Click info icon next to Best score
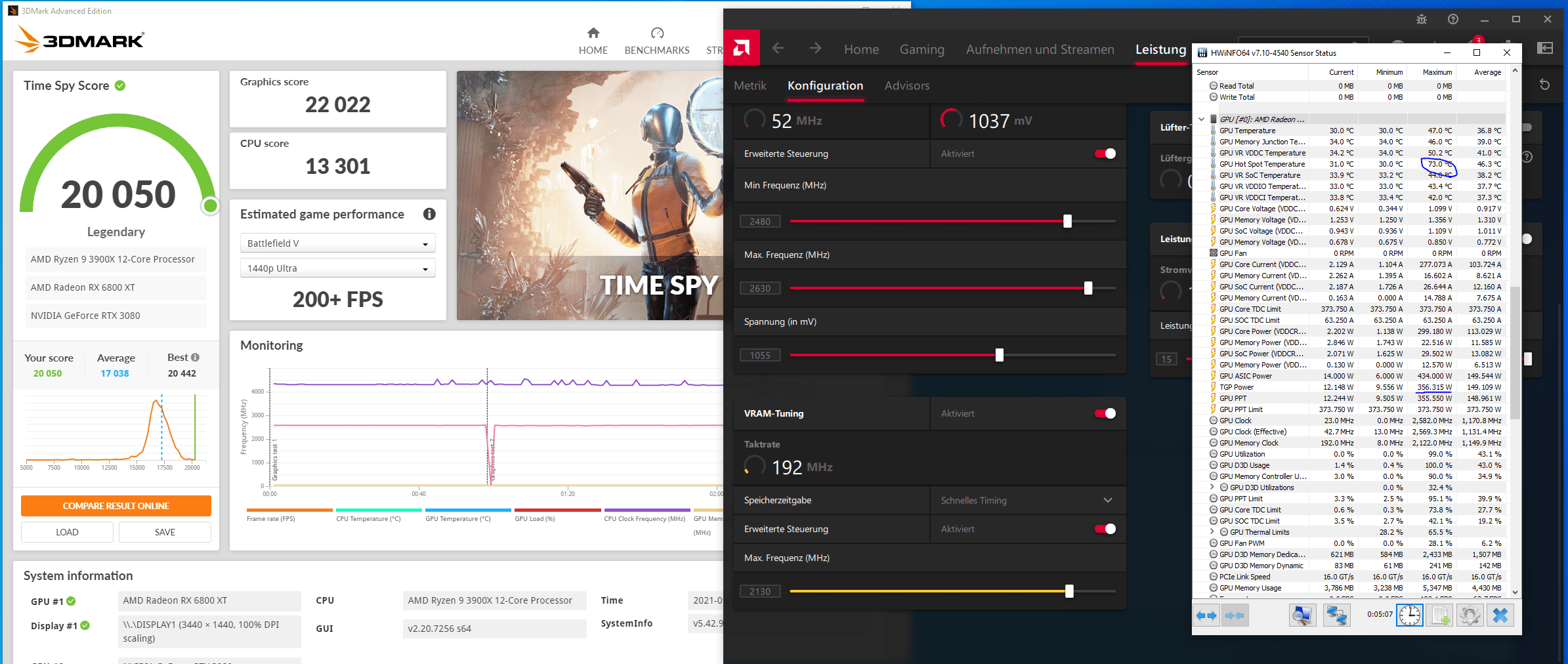Image resolution: width=1568 pixels, height=664 pixels. pos(195,357)
